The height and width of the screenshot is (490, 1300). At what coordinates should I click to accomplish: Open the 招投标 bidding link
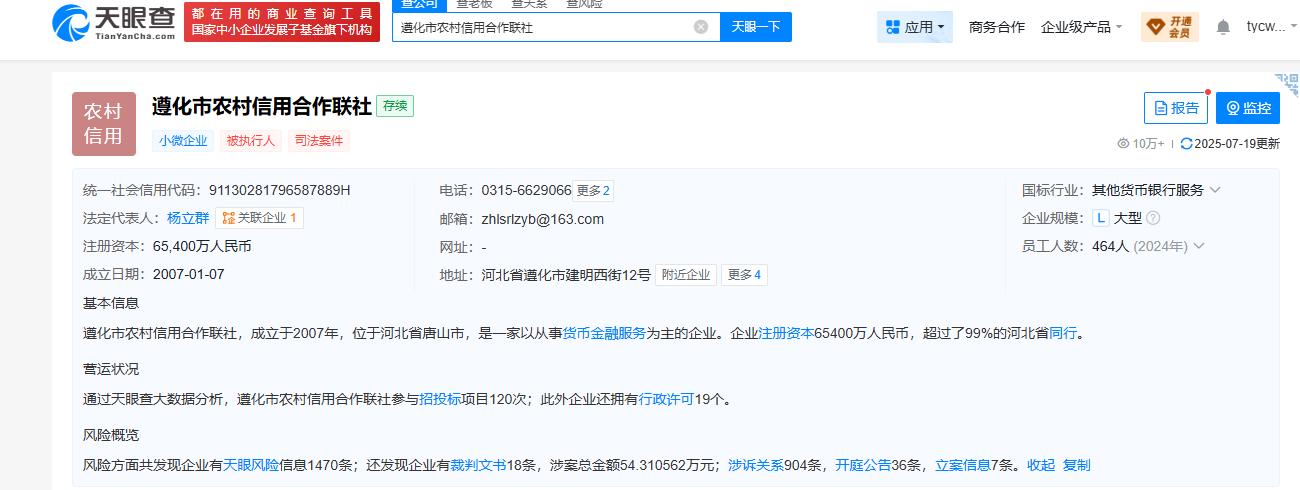tap(440, 399)
